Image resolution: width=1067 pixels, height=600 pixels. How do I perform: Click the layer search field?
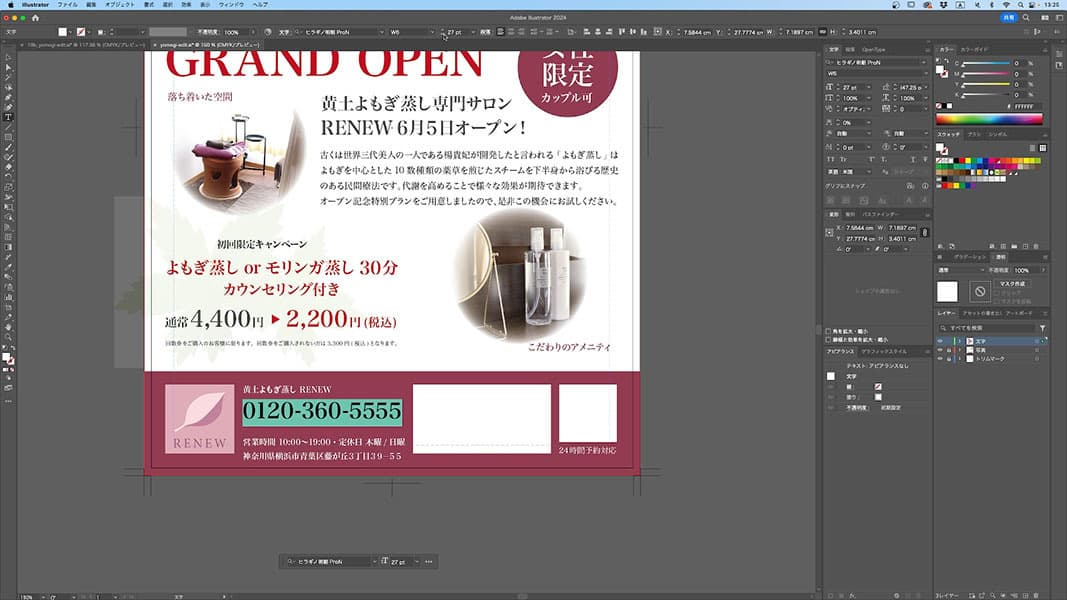[985, 327]
